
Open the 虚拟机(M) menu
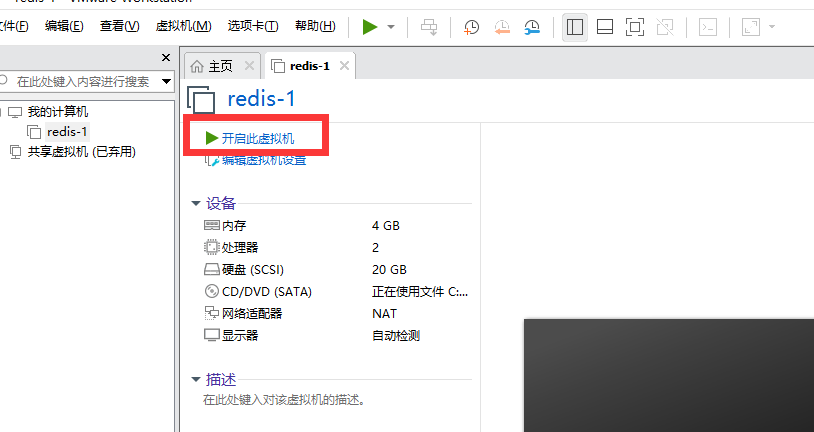tap(183, 26)
